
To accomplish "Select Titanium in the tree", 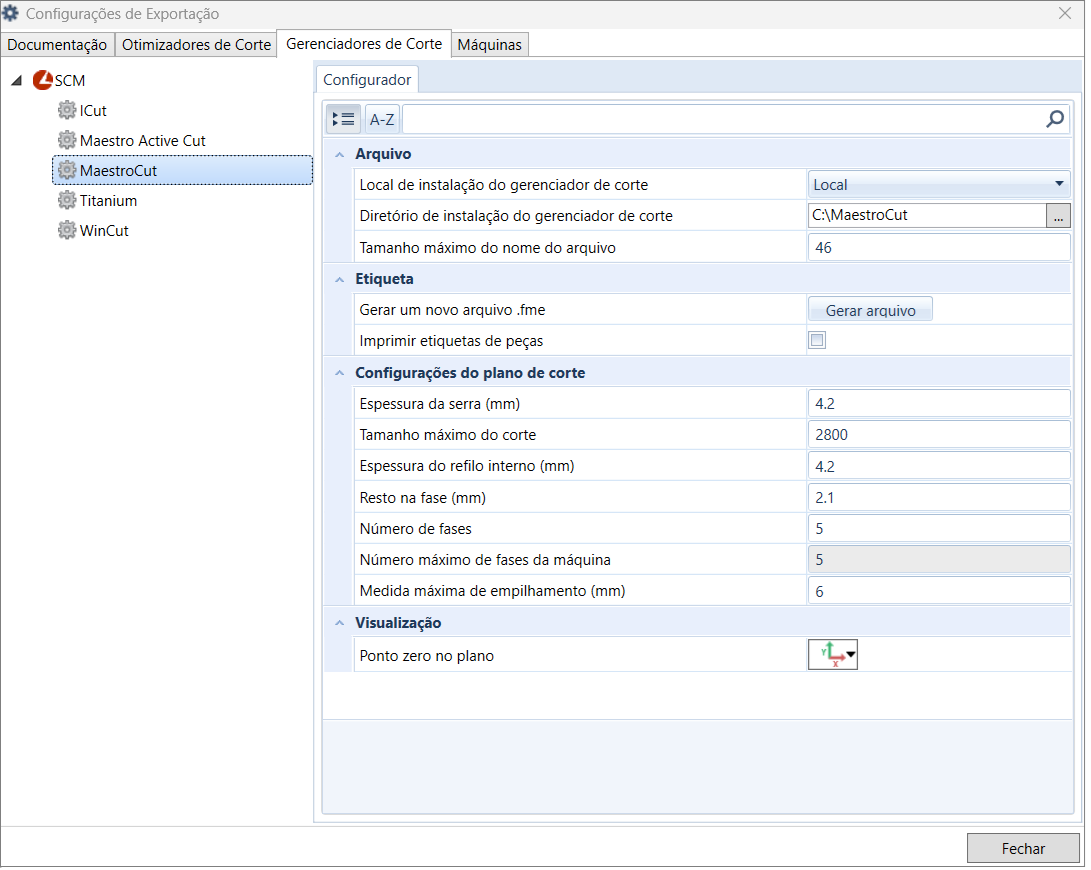I will (109, 200).
